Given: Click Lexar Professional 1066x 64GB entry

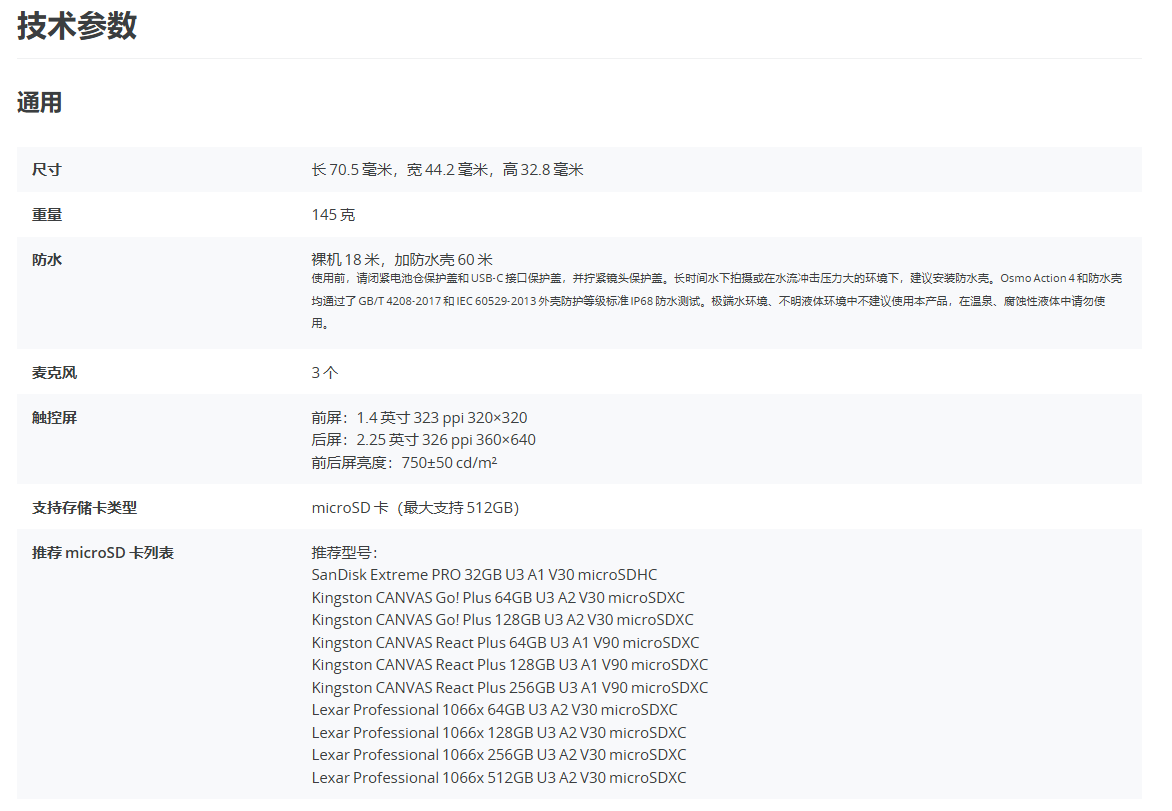Looking at the screenshot, I should click(494, 710).
